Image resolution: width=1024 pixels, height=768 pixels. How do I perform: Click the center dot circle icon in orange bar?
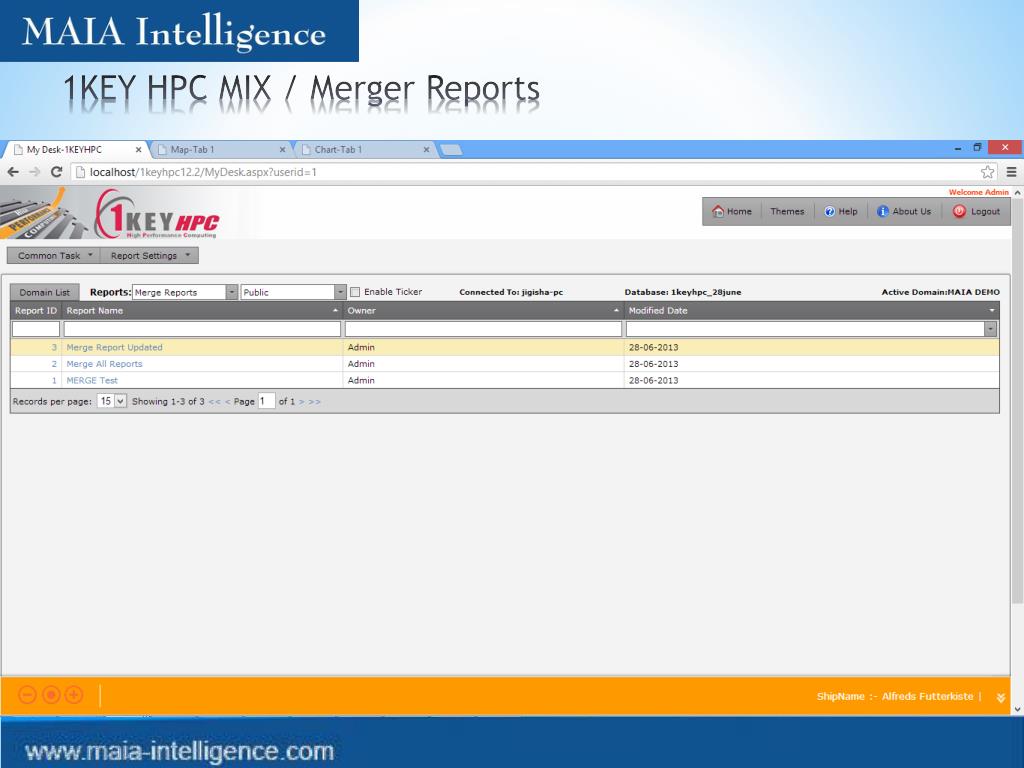51,695
